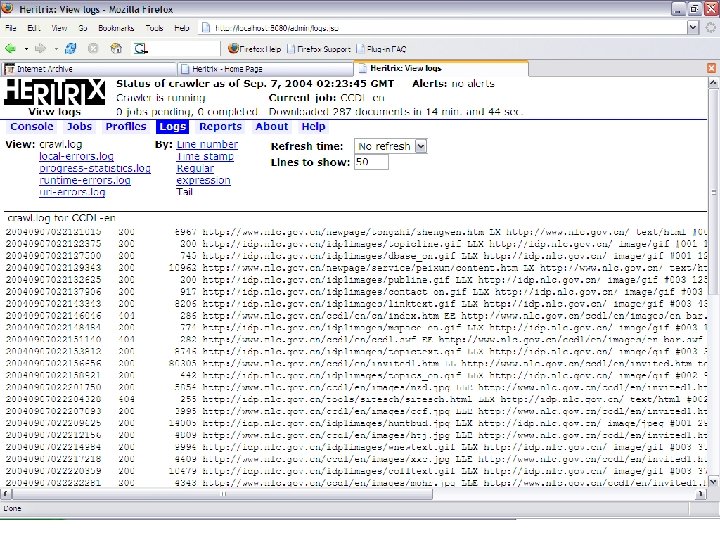Open progress-statistics.log link

(x=95, y=169)
